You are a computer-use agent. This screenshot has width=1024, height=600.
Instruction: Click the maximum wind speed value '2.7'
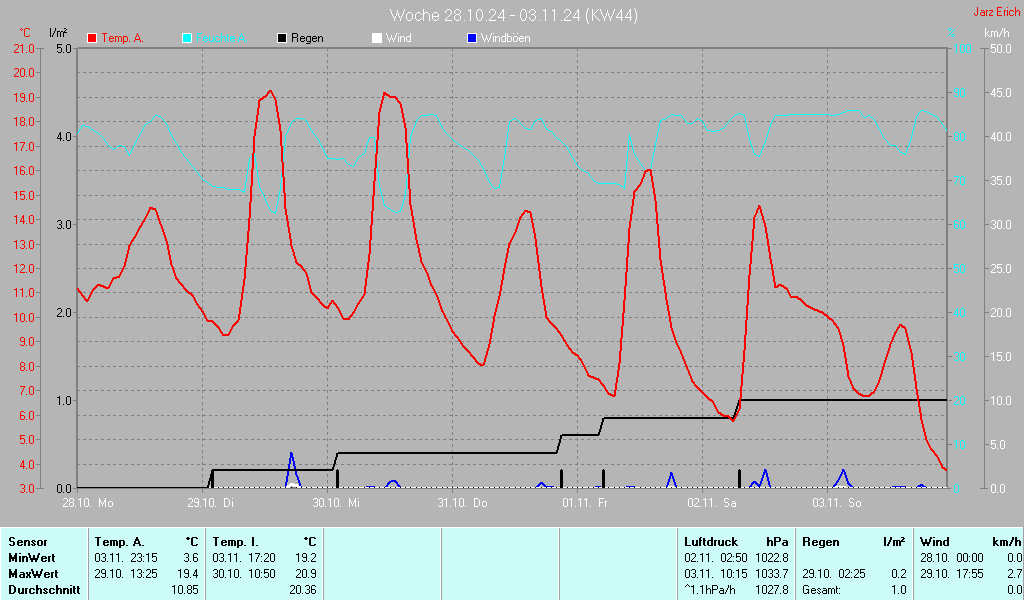pos(1014,574)
